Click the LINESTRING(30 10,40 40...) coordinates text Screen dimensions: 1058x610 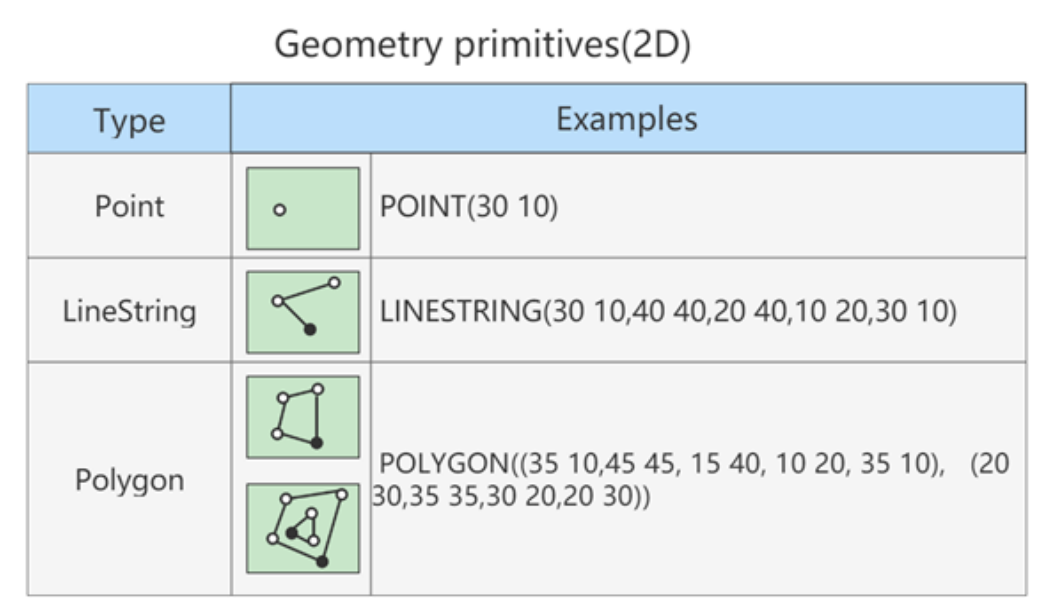coord(667,312)
